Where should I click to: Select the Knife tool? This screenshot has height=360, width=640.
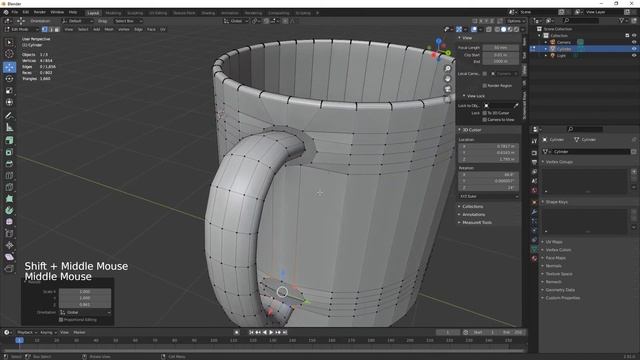coord(9,187)
